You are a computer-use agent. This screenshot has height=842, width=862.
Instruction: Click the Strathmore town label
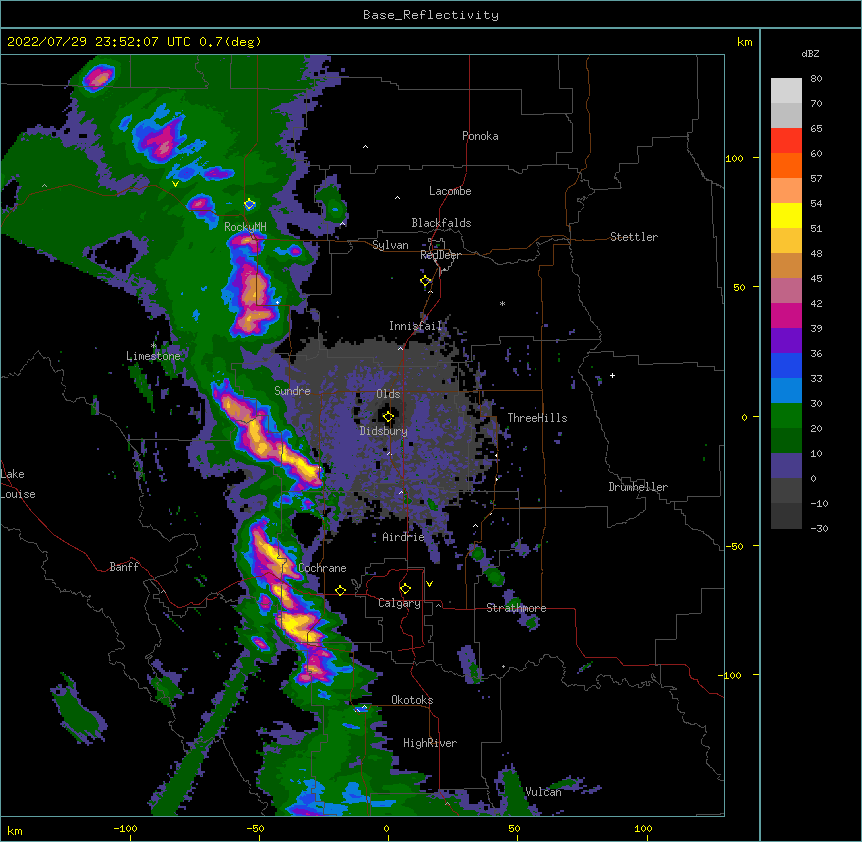[516, 608]
